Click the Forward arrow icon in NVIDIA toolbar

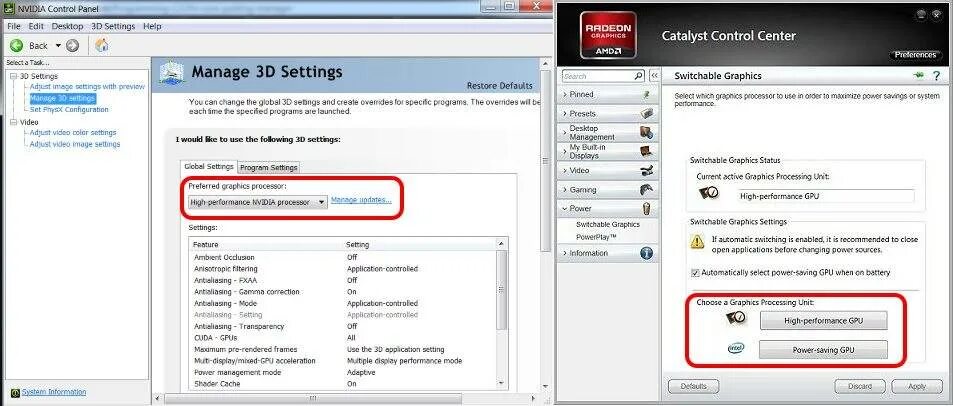(72, 46)
